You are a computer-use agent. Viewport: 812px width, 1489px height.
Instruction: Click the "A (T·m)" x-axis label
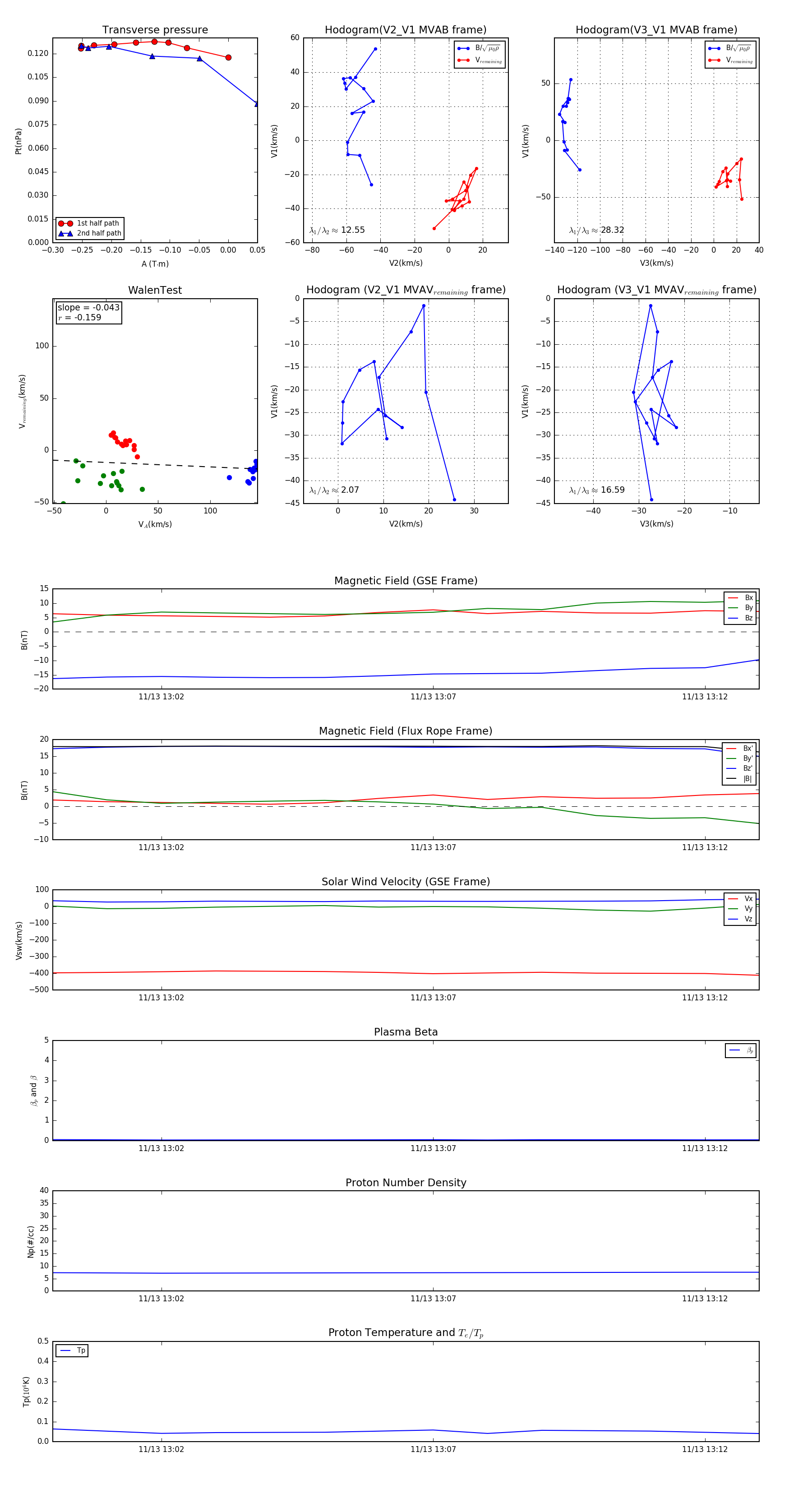point(155,264)
